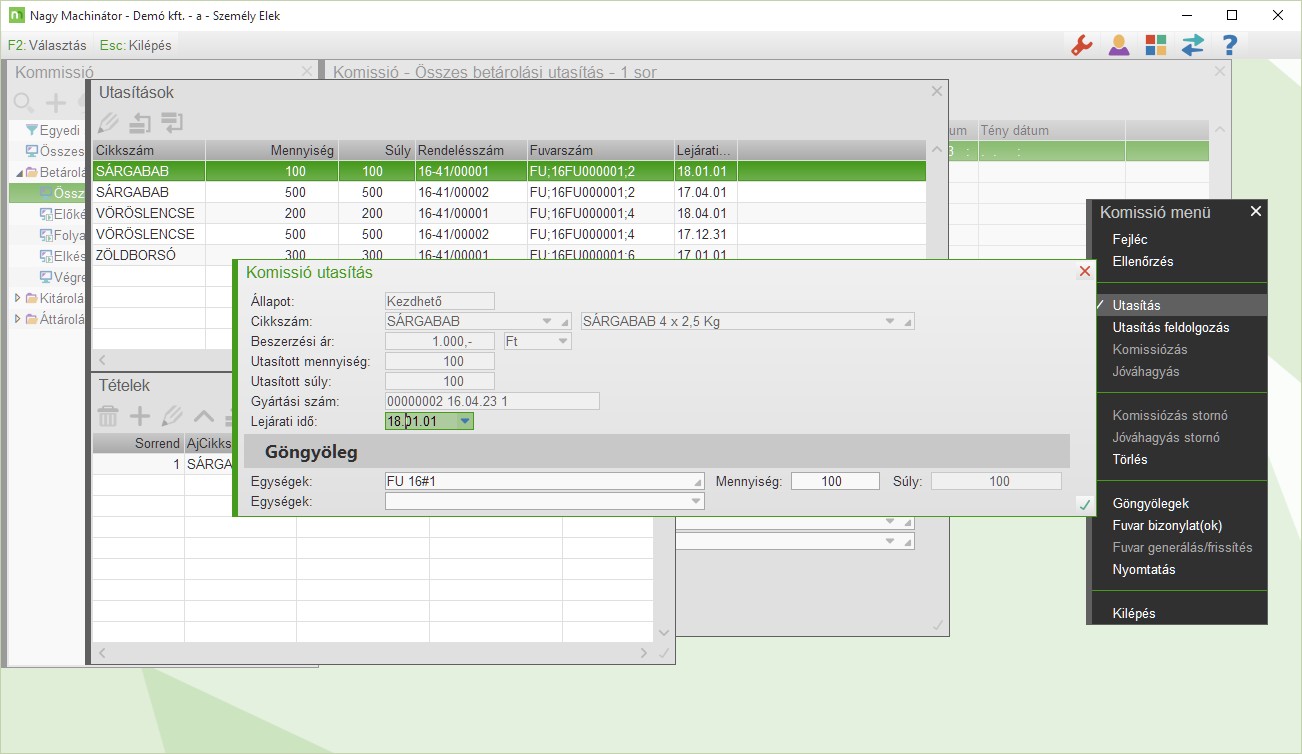Image resolution: width=1302 pixels, height=754 pixels.
Task: Close the Utasítások panel
Action: tap(937, 91)
